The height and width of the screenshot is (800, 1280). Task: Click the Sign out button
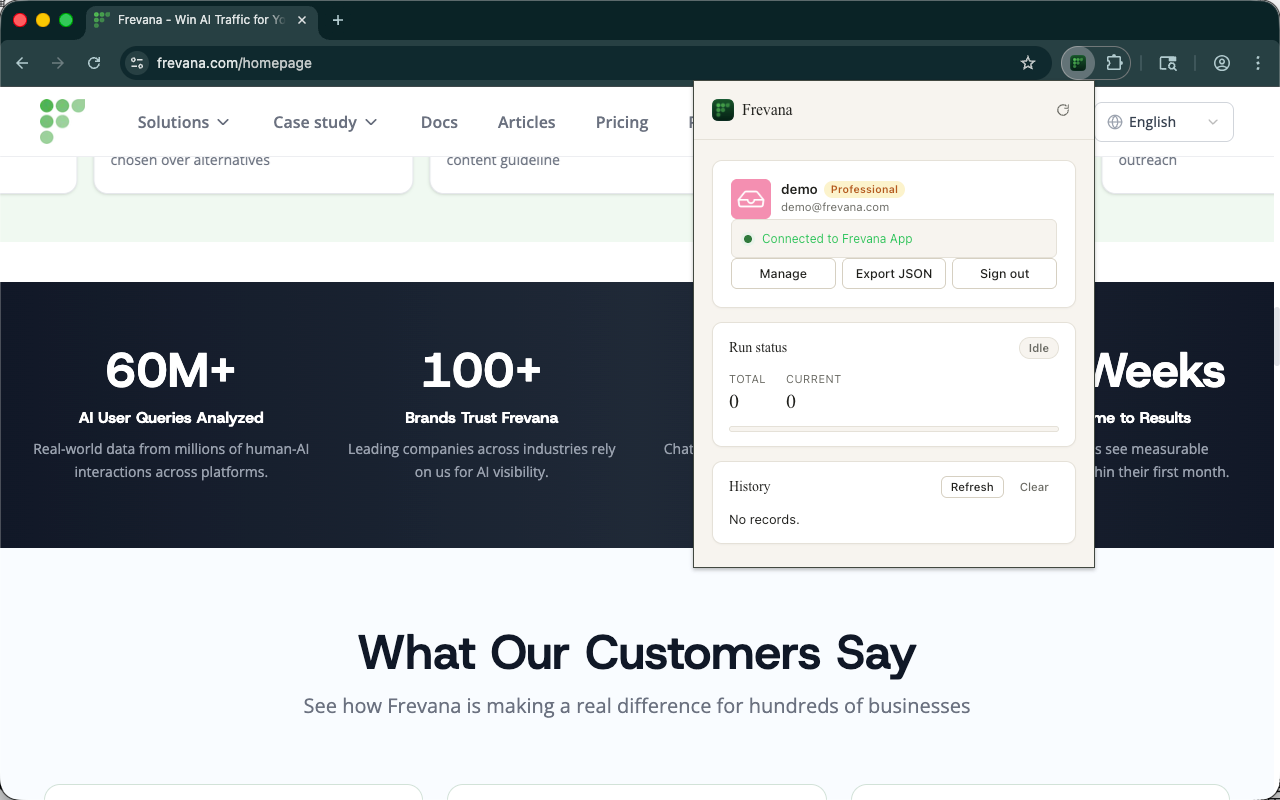tap(1004, 274)
